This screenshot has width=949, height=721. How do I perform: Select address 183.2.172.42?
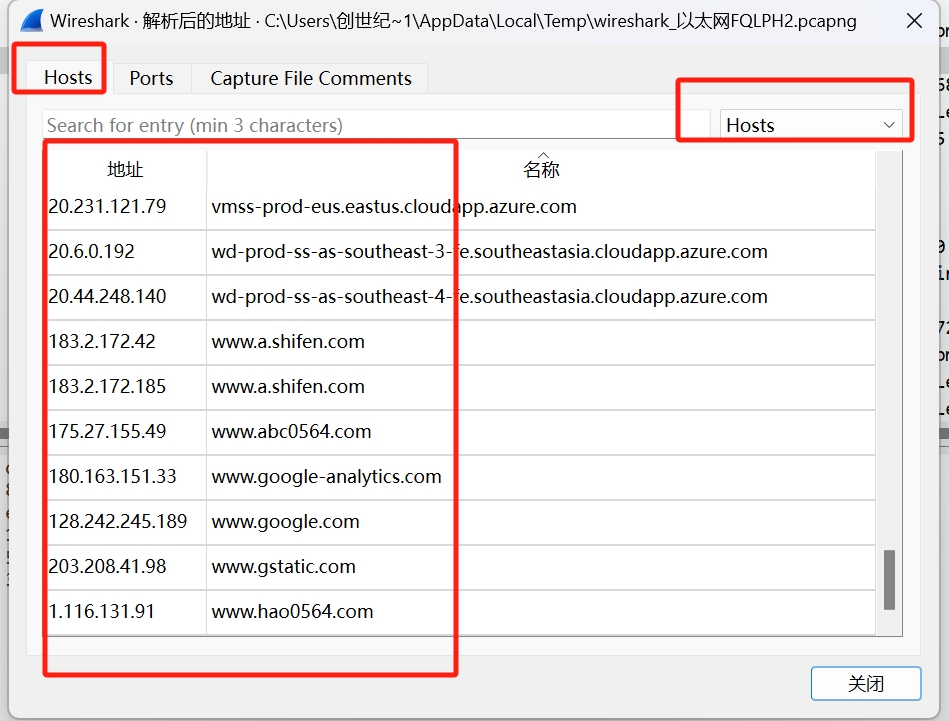click(102, 341)
